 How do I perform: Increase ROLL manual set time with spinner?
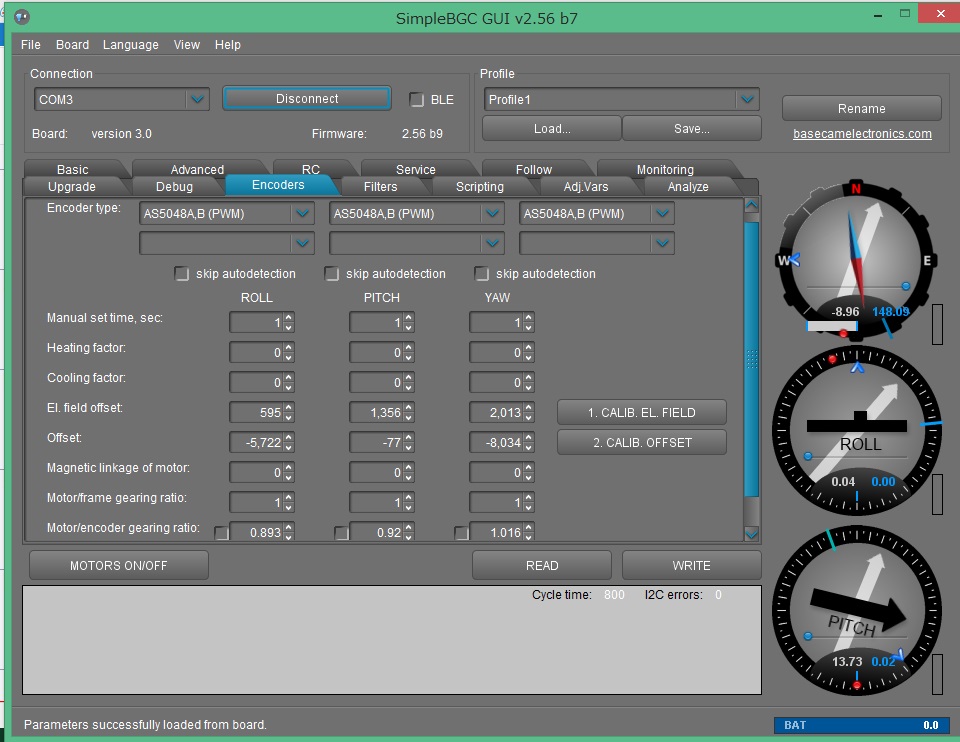(288, 318)
